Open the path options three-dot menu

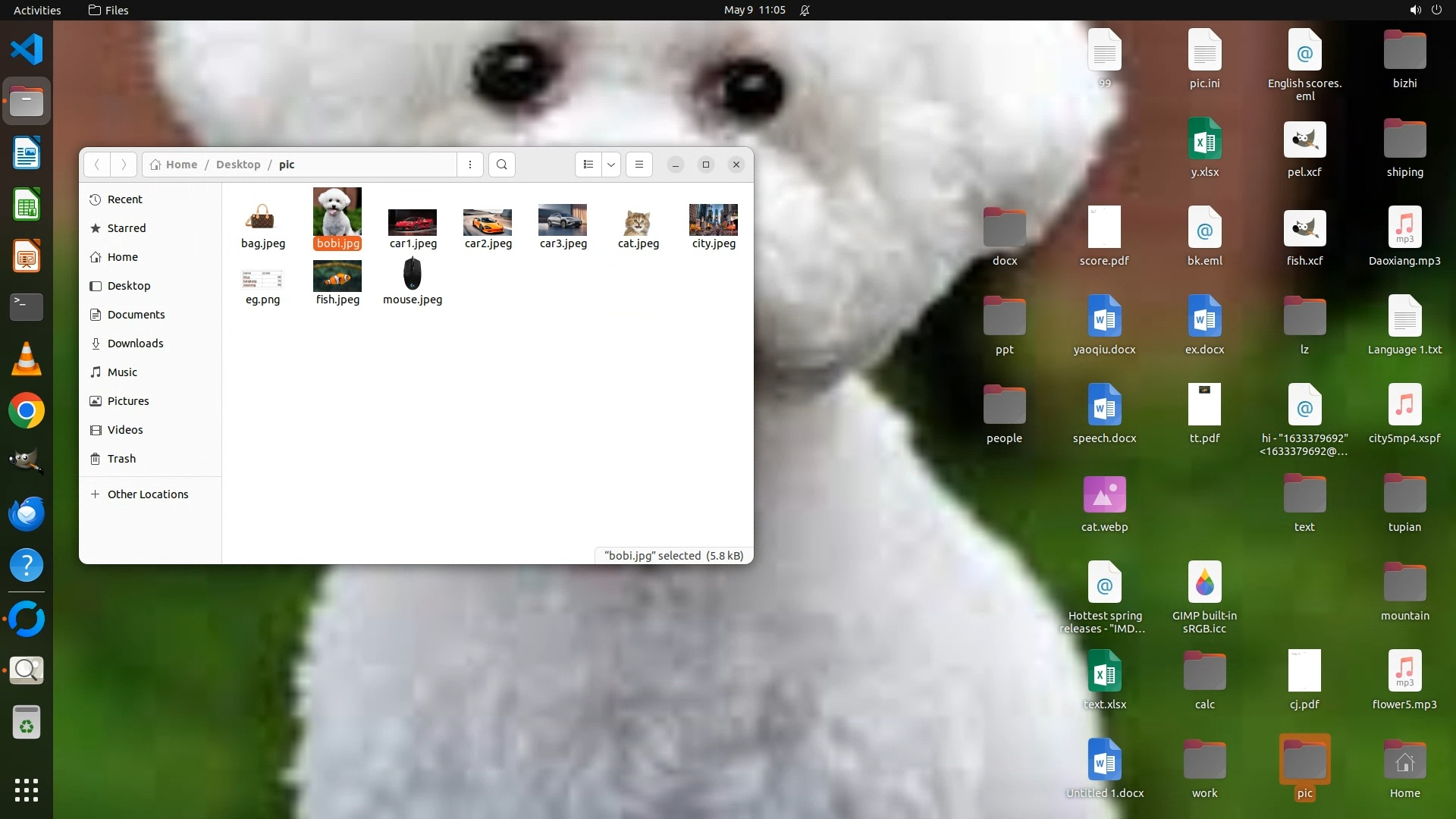[x=470, y=165]
